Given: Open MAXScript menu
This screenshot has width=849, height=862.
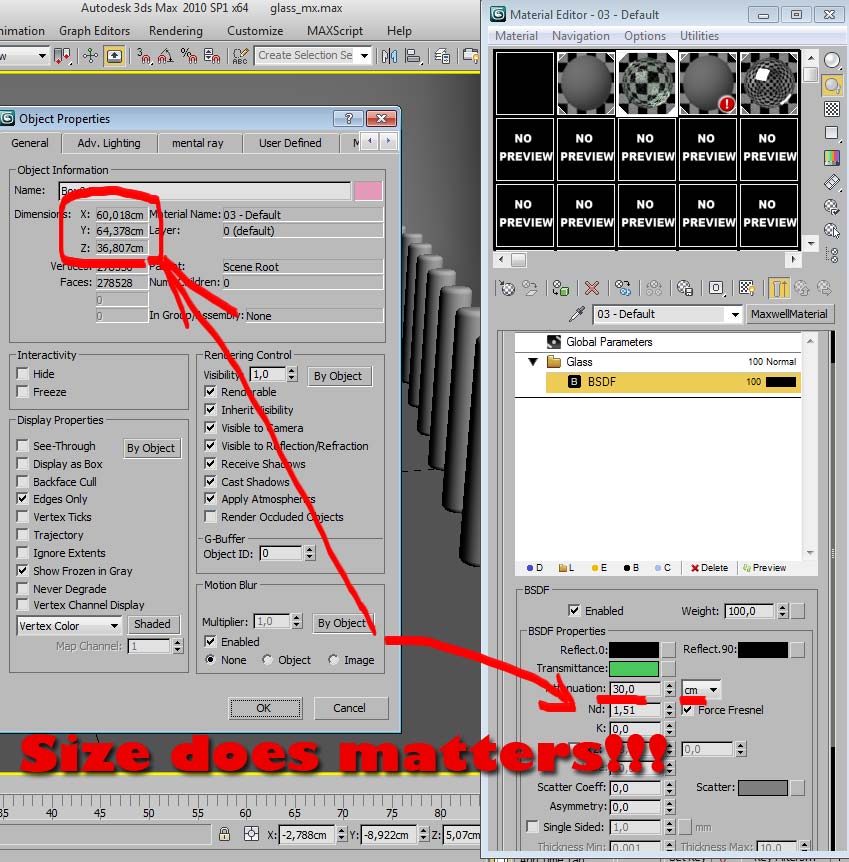Looking at the screenshot, I should (335, 31).
